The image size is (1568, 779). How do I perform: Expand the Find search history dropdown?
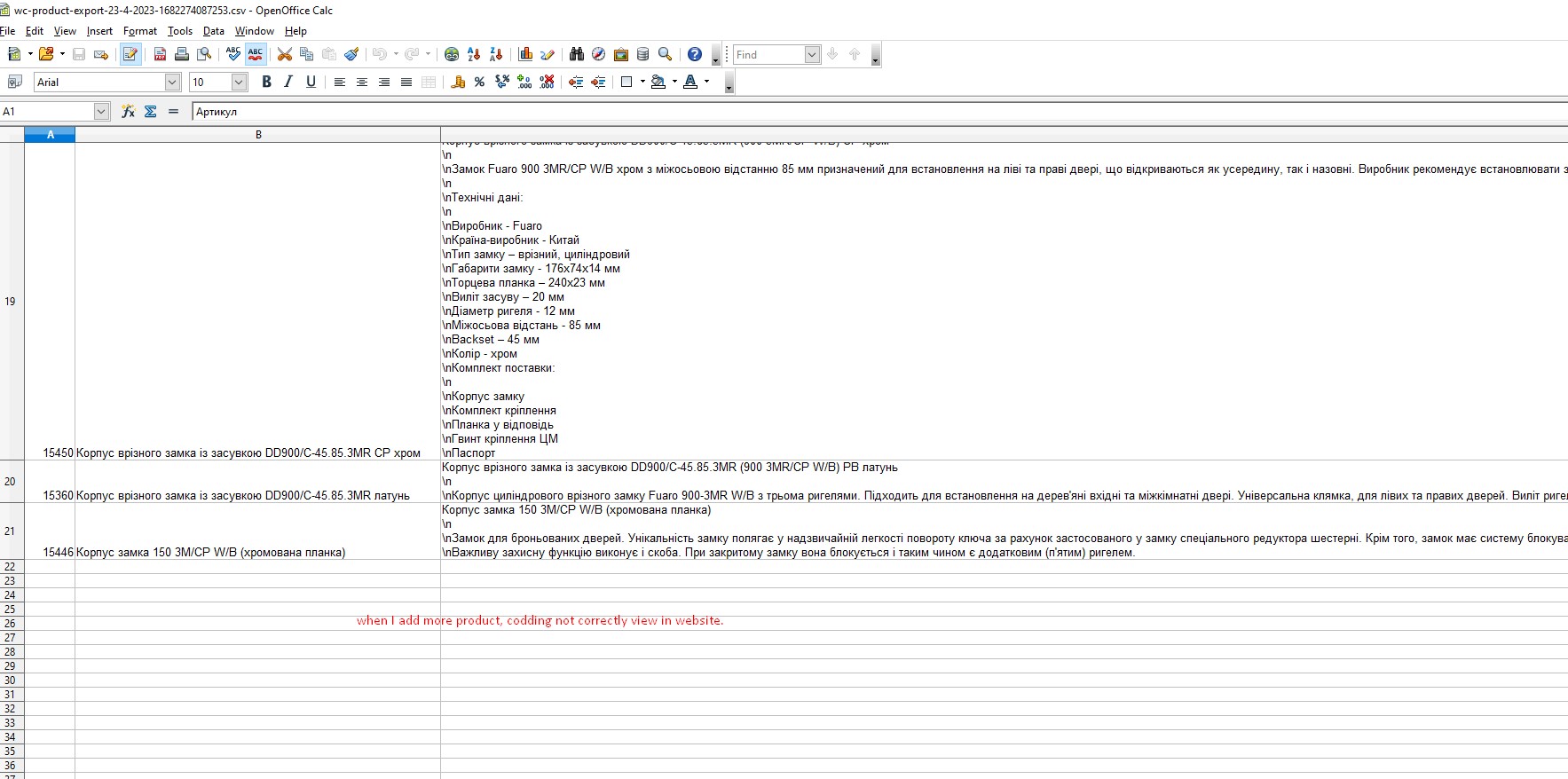pos(812,55)
